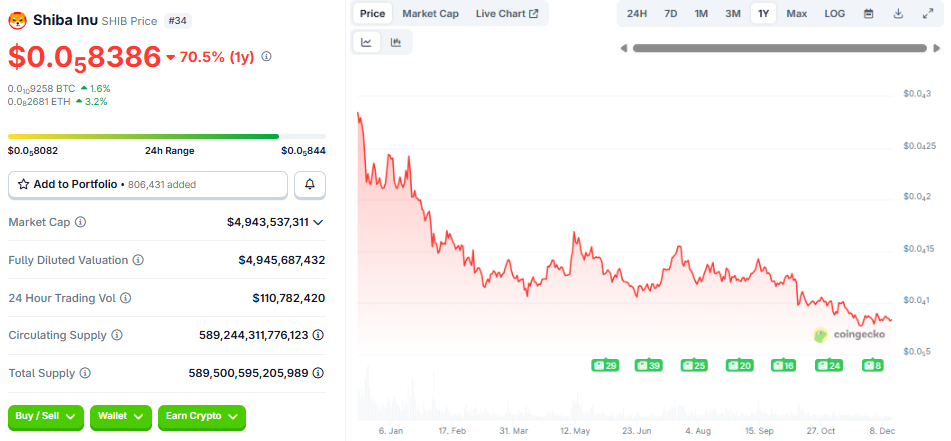Screen dimensions: 951x441
Task: Open info tooltip next to 70.5% (1y)
Action: coord(266,56)
